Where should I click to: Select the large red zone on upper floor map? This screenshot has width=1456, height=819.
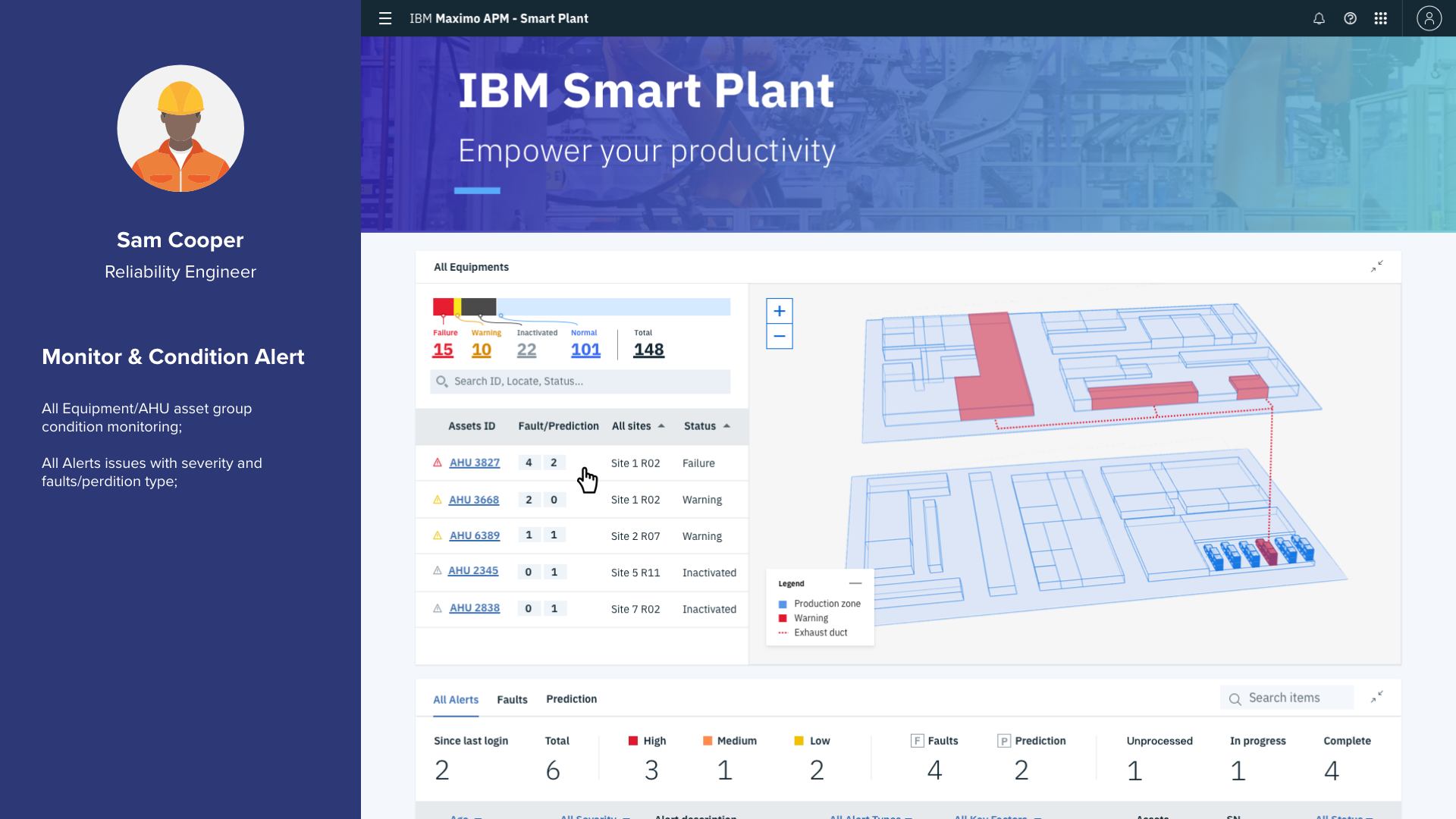[x=993, y=368]
